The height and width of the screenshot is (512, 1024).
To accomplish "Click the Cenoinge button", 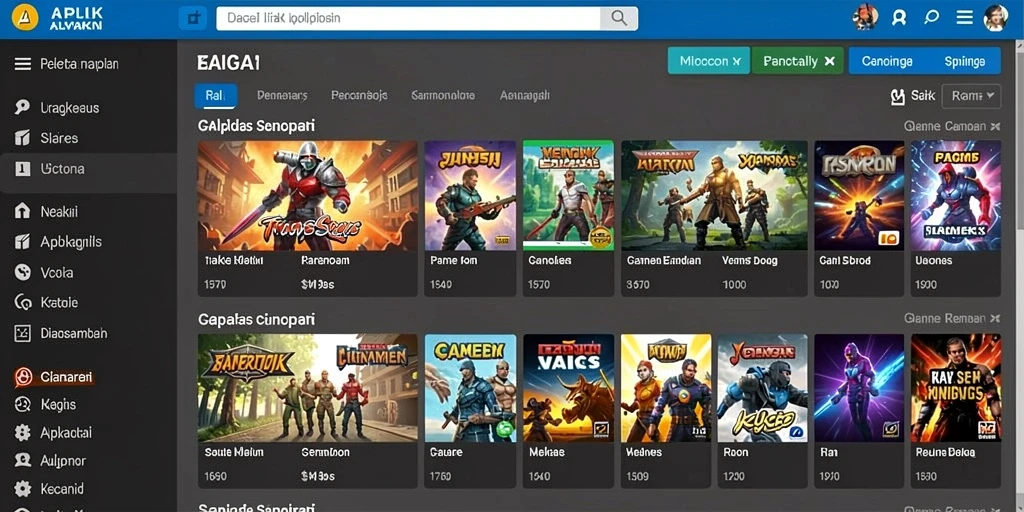I will [x=886, y=61].
